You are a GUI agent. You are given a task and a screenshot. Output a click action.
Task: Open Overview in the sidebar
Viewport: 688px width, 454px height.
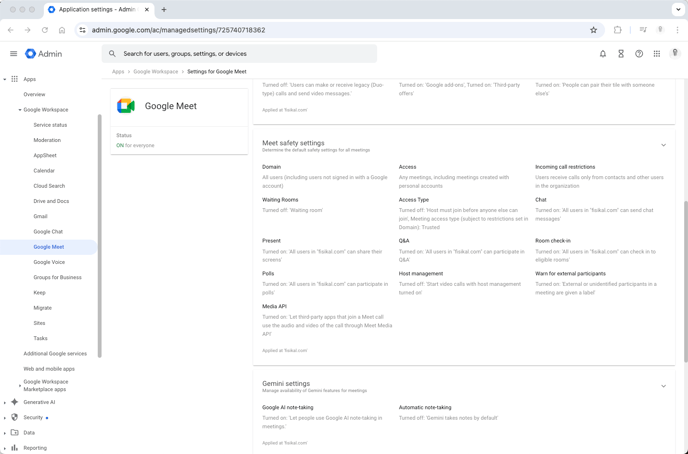pyautogui.click(x=34, y=94)
